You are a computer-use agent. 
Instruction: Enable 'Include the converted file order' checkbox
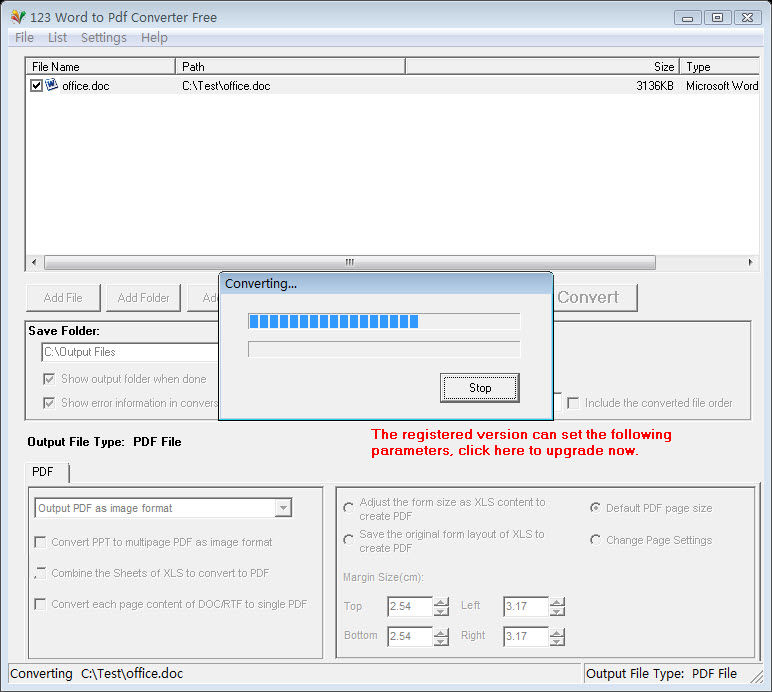pyautogui.click(x=573, y=403)
